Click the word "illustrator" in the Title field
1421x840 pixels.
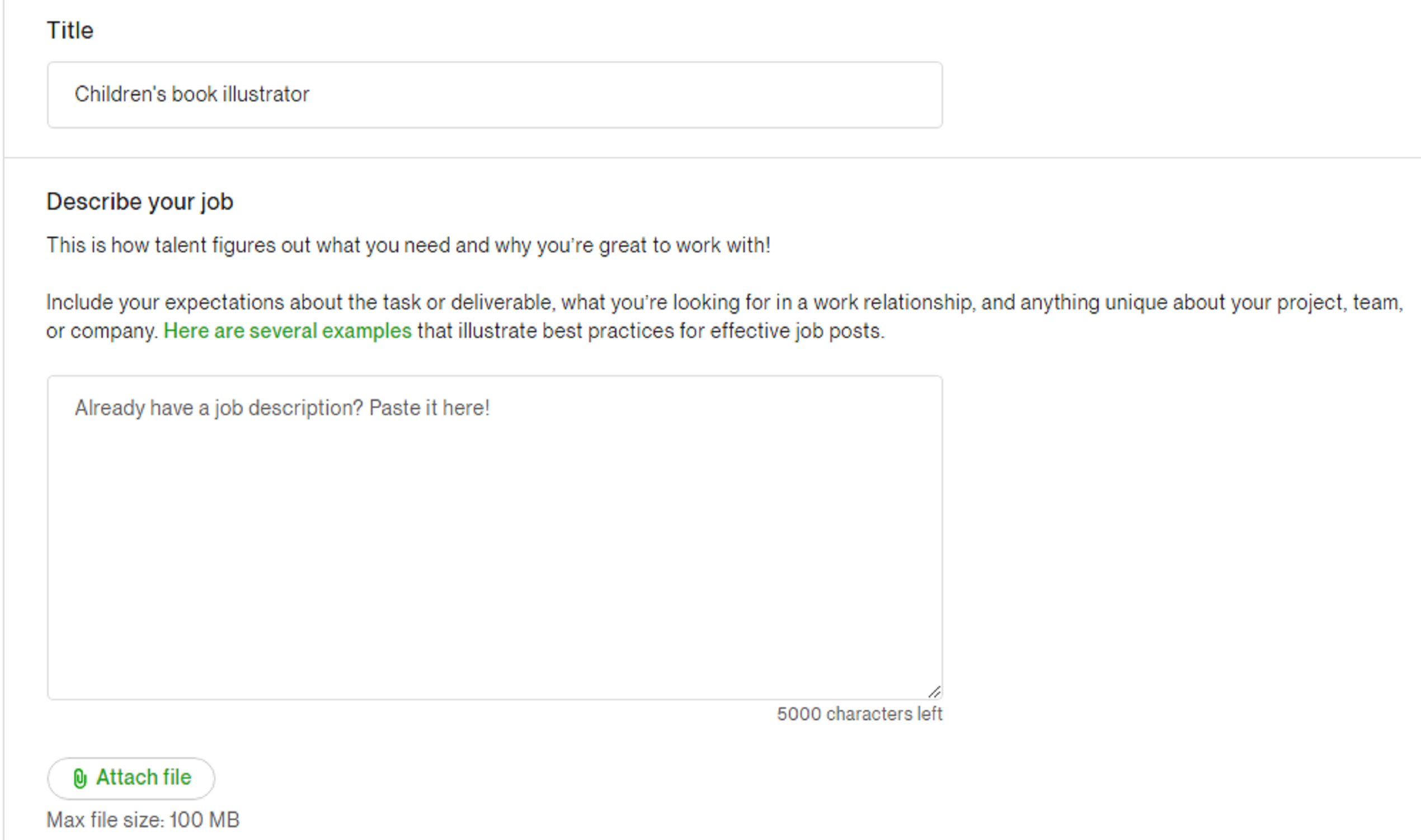(266, 95)
